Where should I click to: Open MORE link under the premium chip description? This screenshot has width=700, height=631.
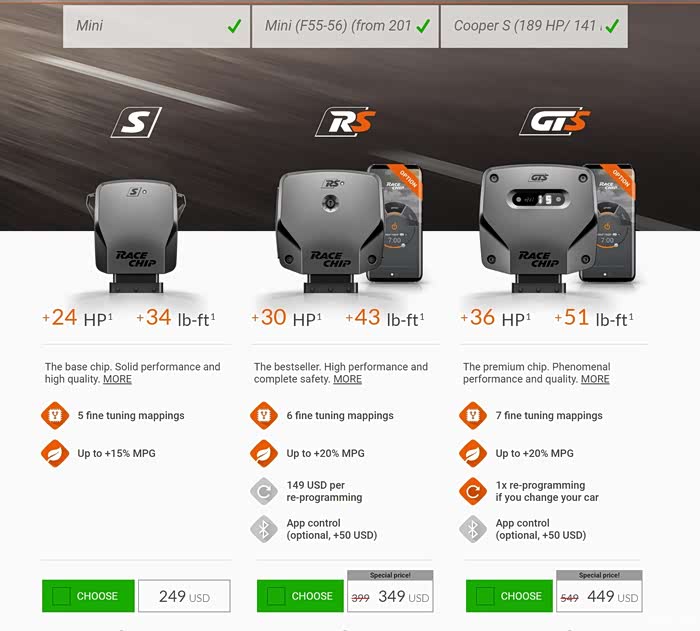click(595, 379)
